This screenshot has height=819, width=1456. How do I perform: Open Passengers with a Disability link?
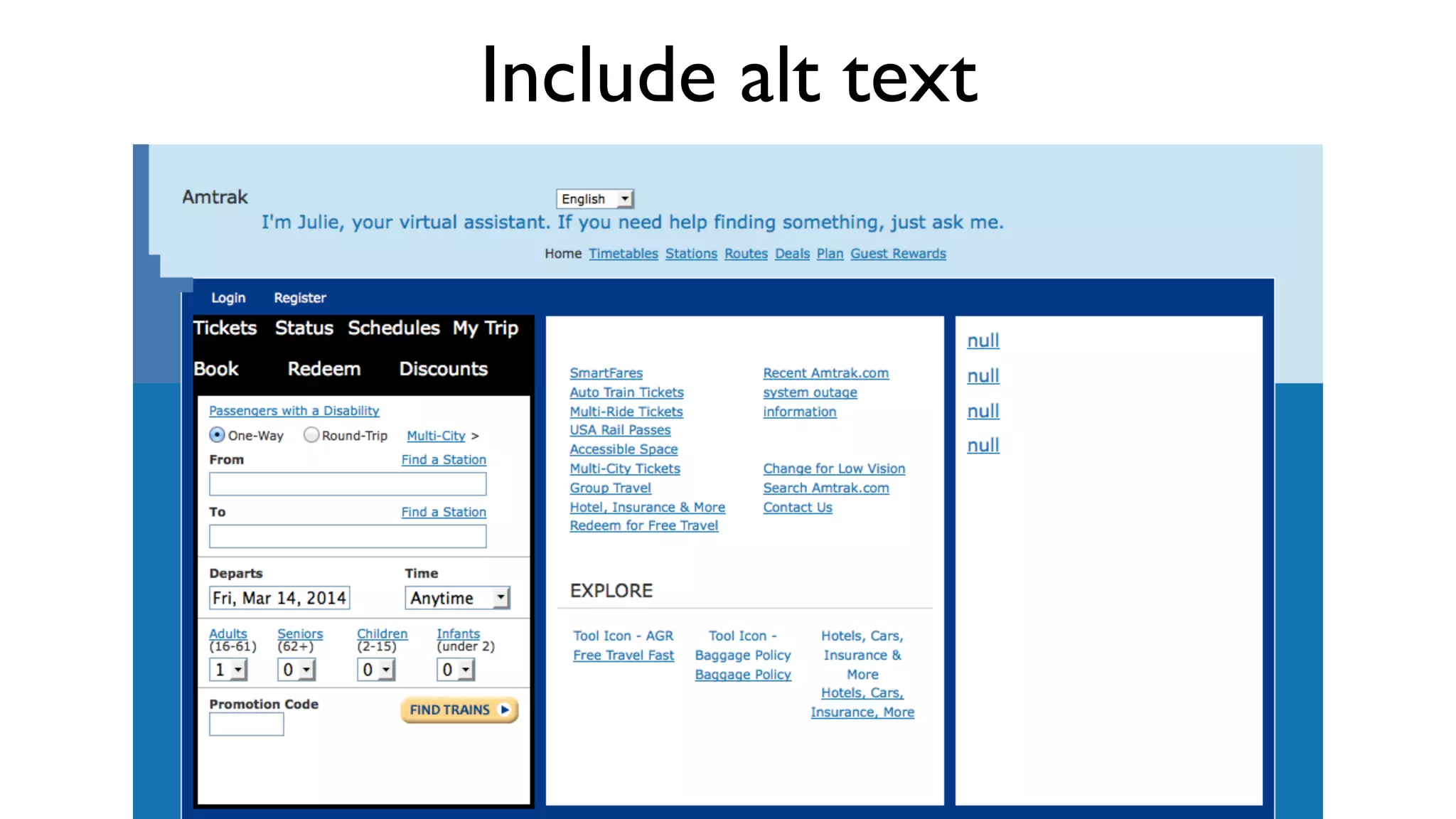point(294,411)
